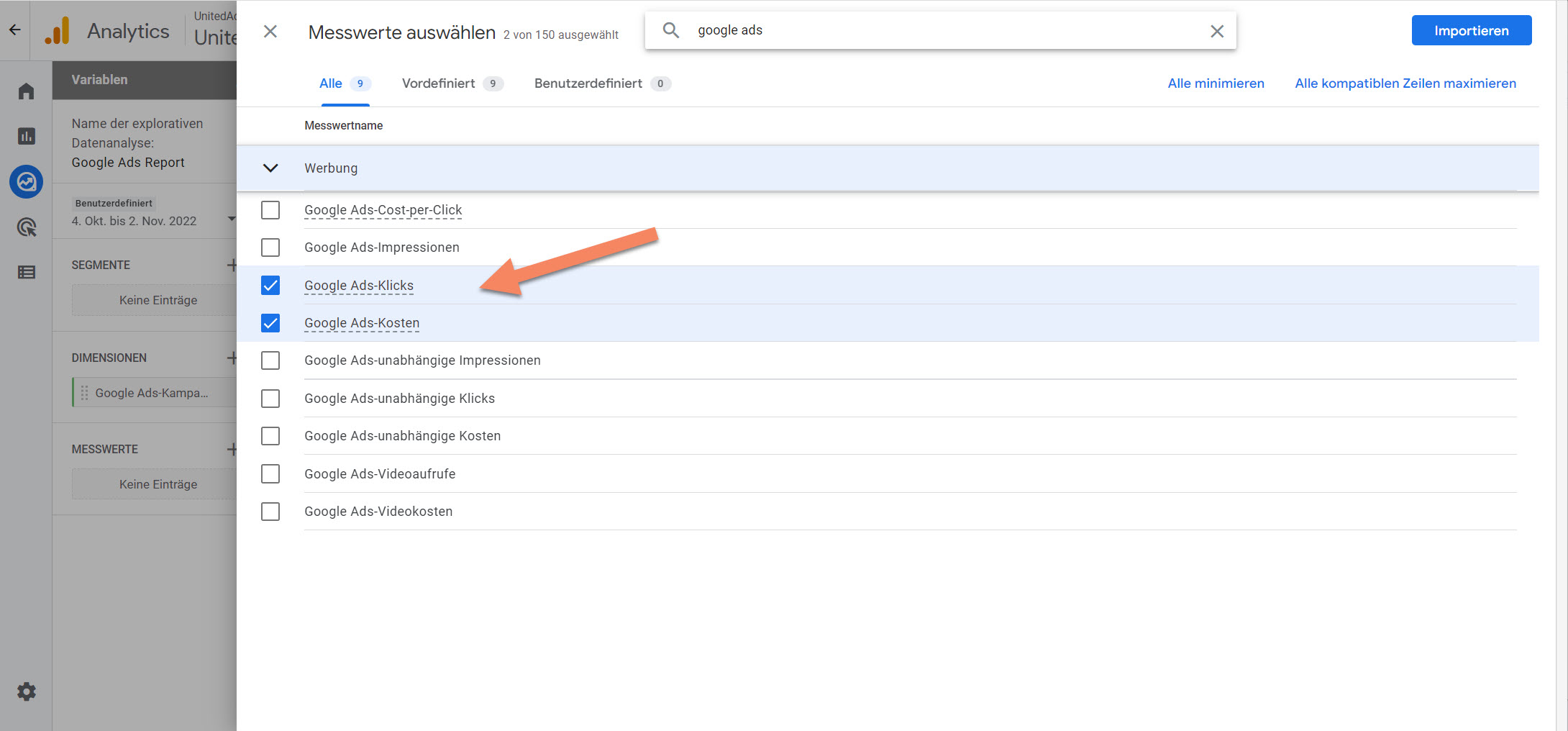Click the back arrow icon
Image resolution: width=1568 pixels, height=731 pixels.
point(14,30)
